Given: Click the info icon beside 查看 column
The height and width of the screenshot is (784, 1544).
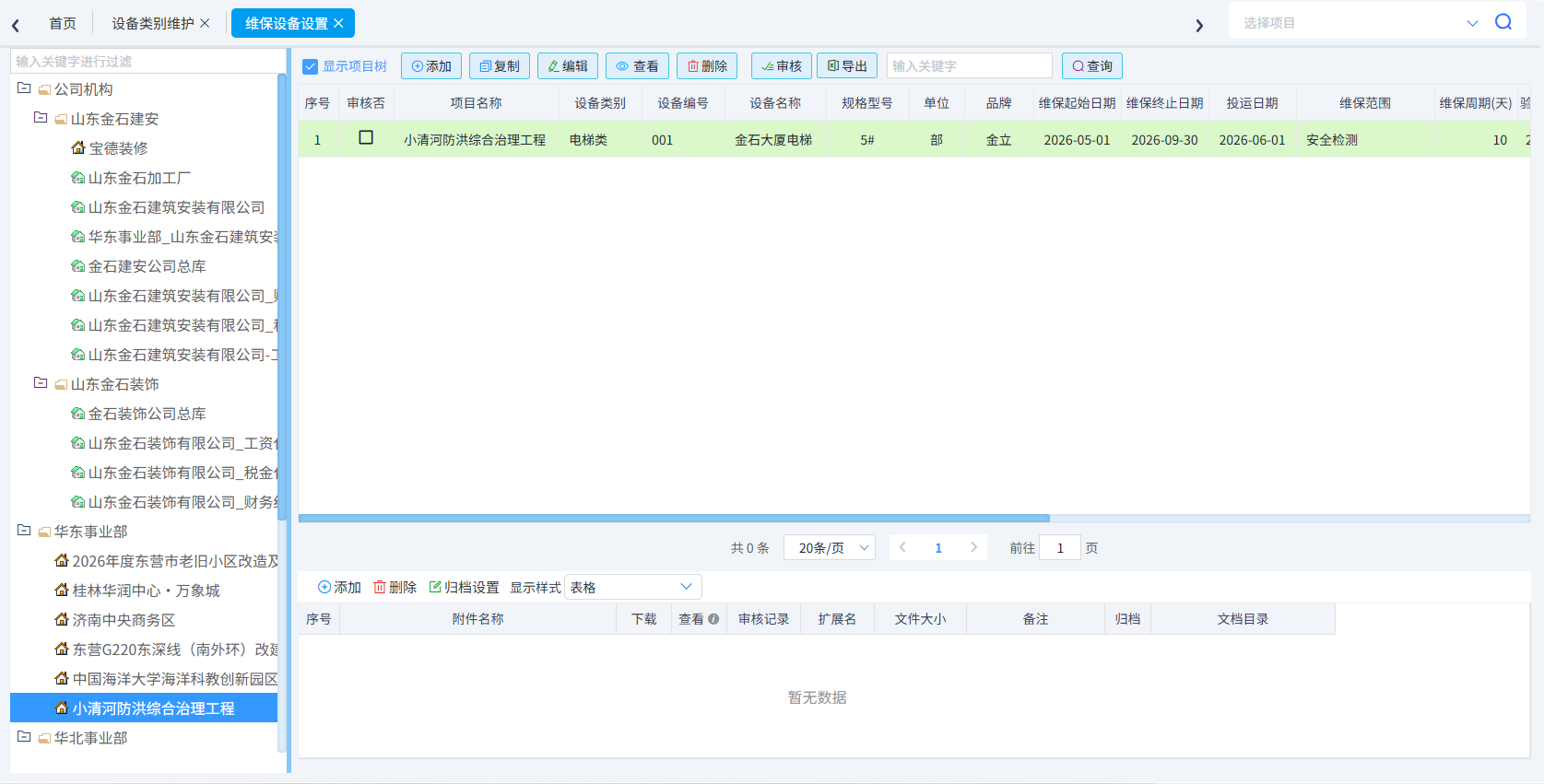Looking at the screenshot, I should coord(713,619).
